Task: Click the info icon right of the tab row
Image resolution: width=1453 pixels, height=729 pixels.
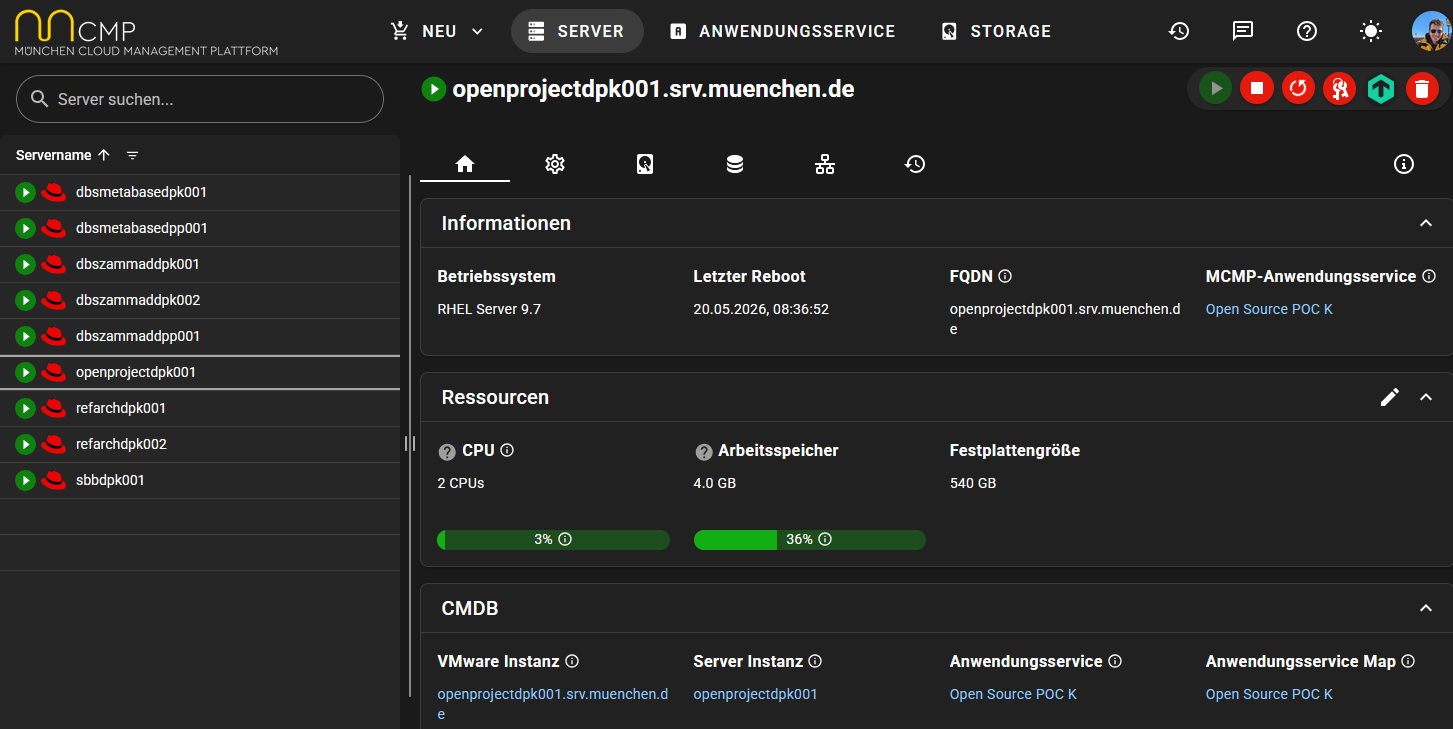Action: (x=1404, y=164)
